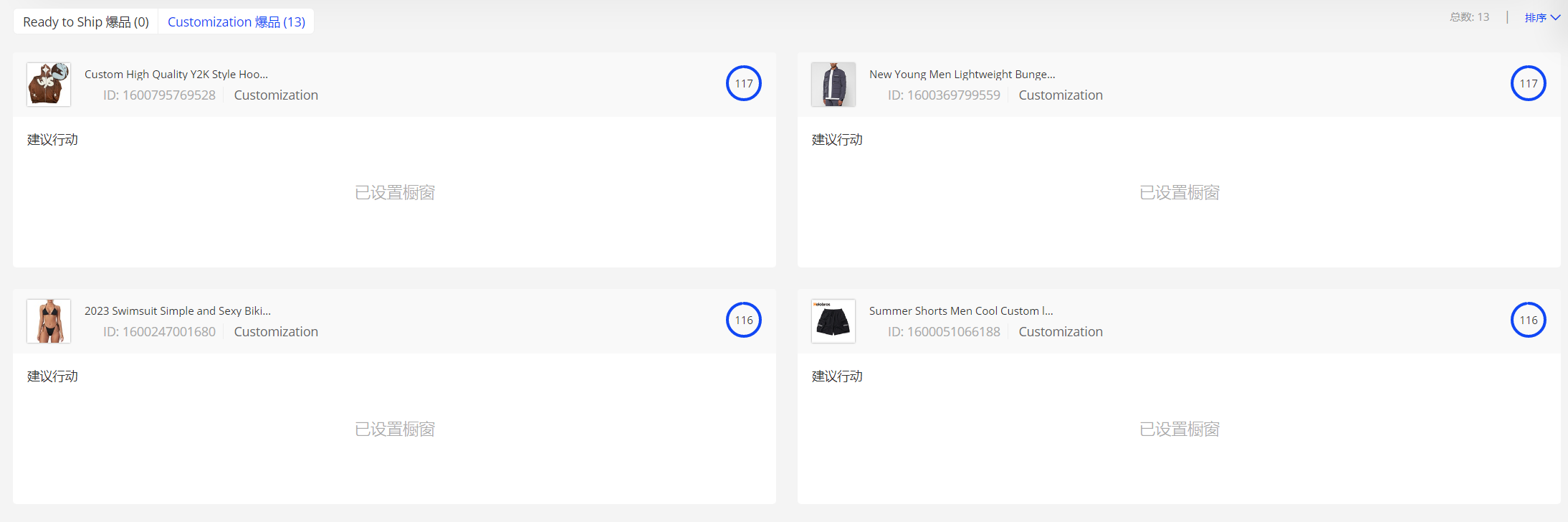Open Custom High Quality Y2K Style Hoodie title
Screen dimensions: 1568x522
[x=176, y=74]
